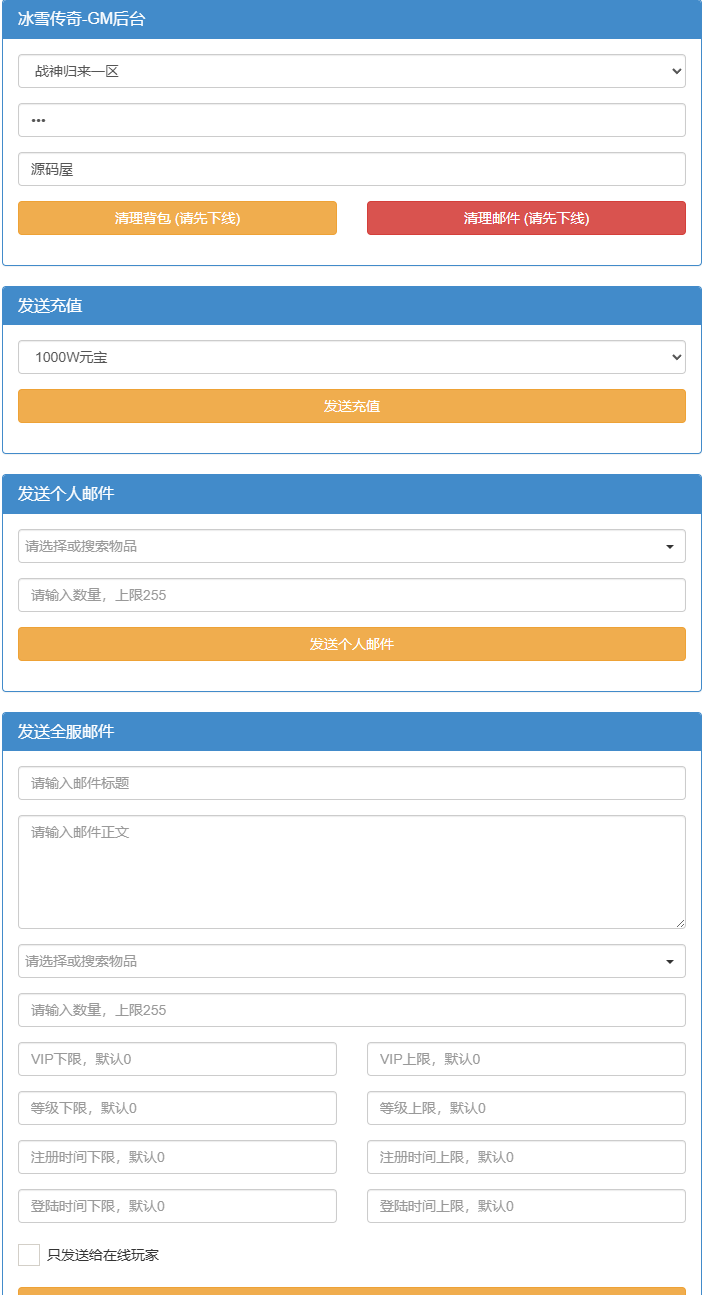
Task: Click the VIP上限 input field
Action: [526, 1059]
